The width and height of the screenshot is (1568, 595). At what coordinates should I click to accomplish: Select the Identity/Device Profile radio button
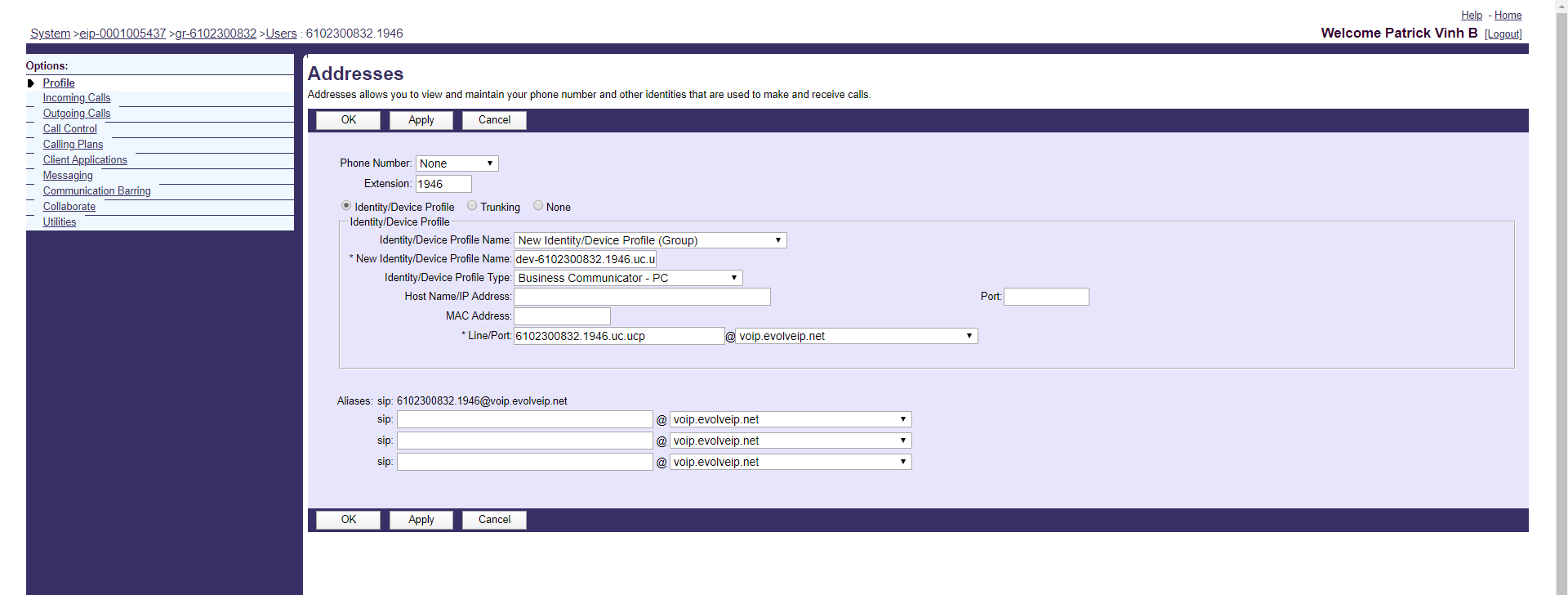point(346,206)
